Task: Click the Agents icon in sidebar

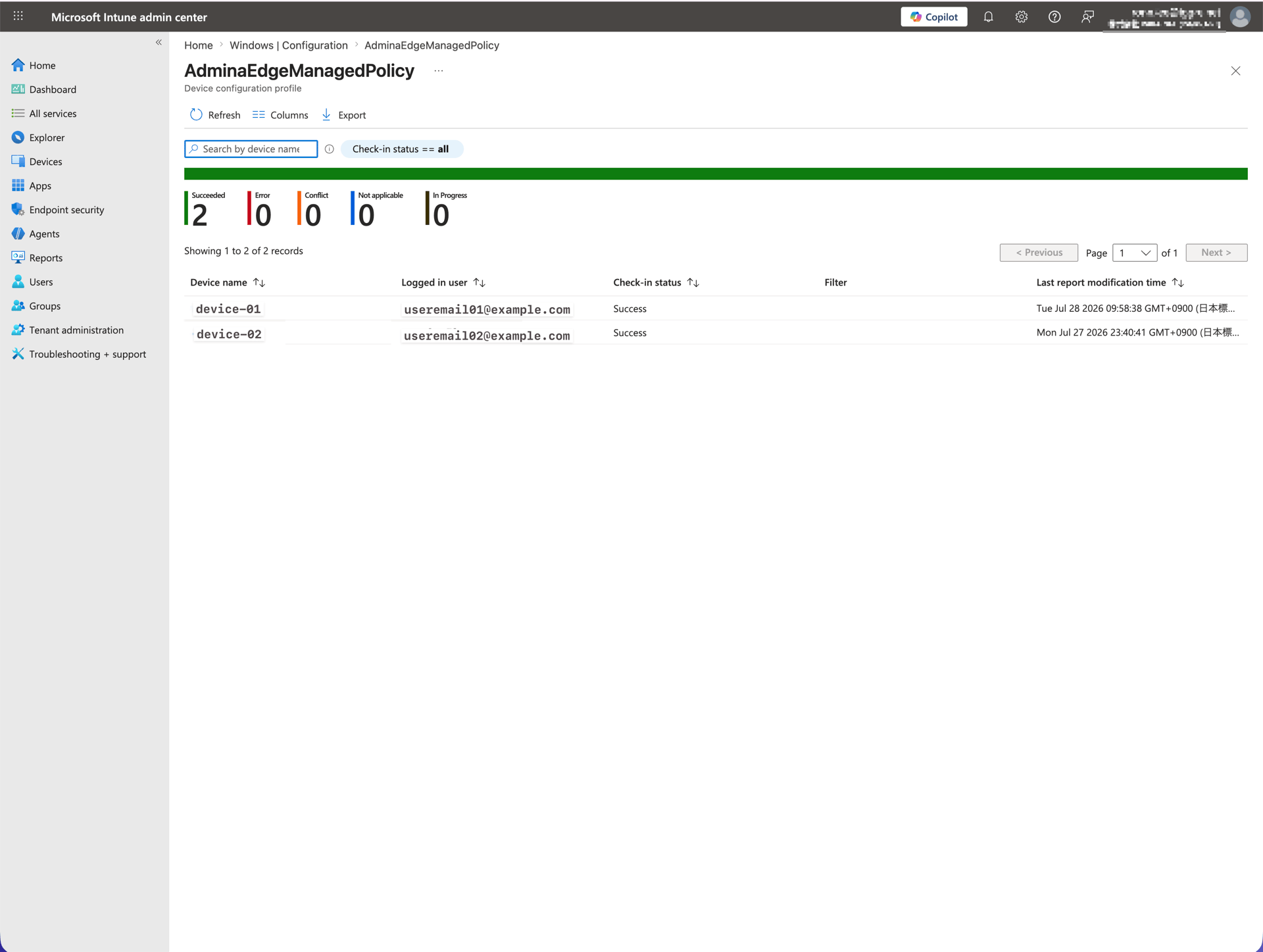Action: coord(18,234)
